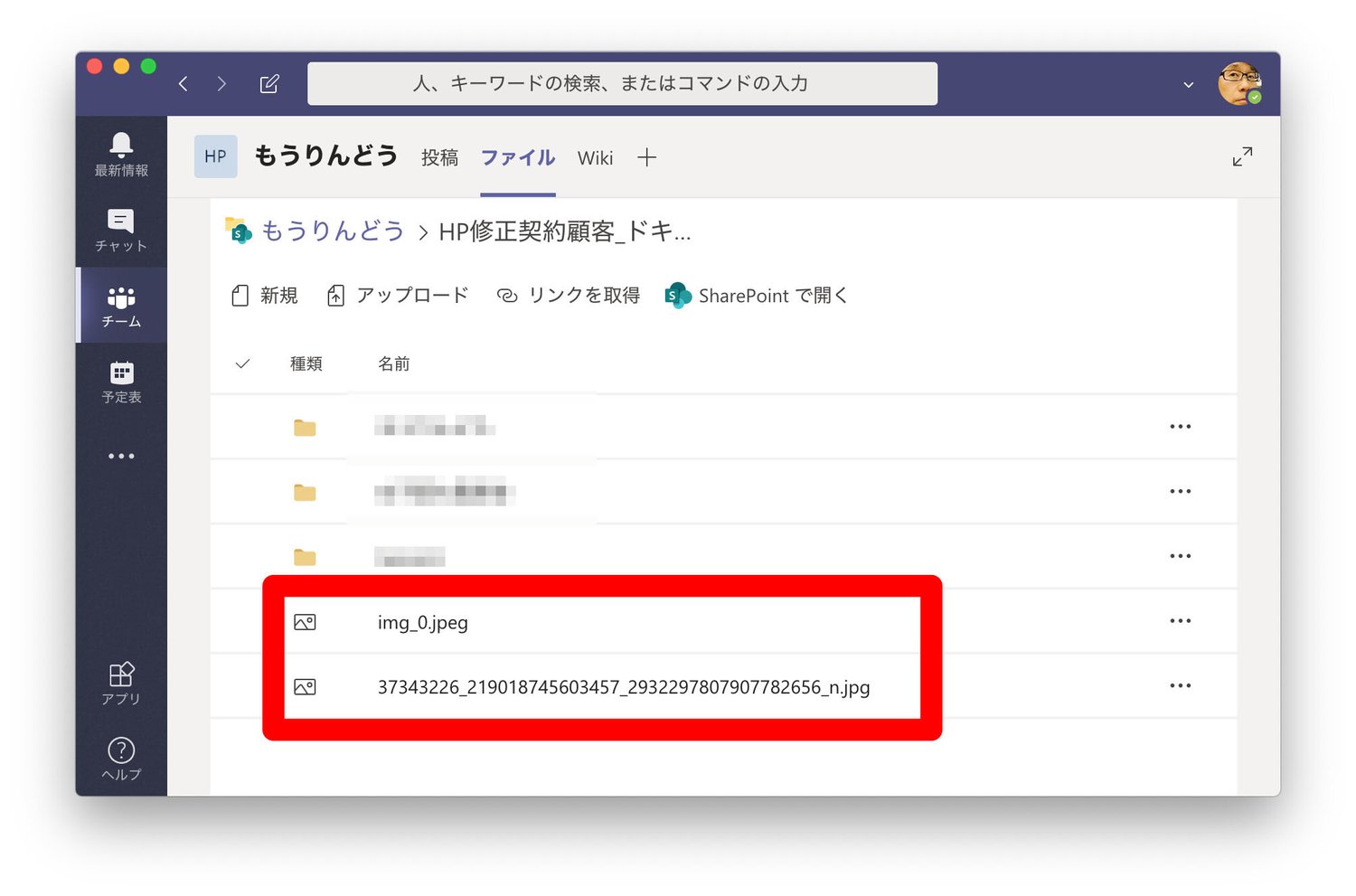1356x896 pixels.
Task: Expand the tab to full screen
Action: click(x=1242, y=156)
